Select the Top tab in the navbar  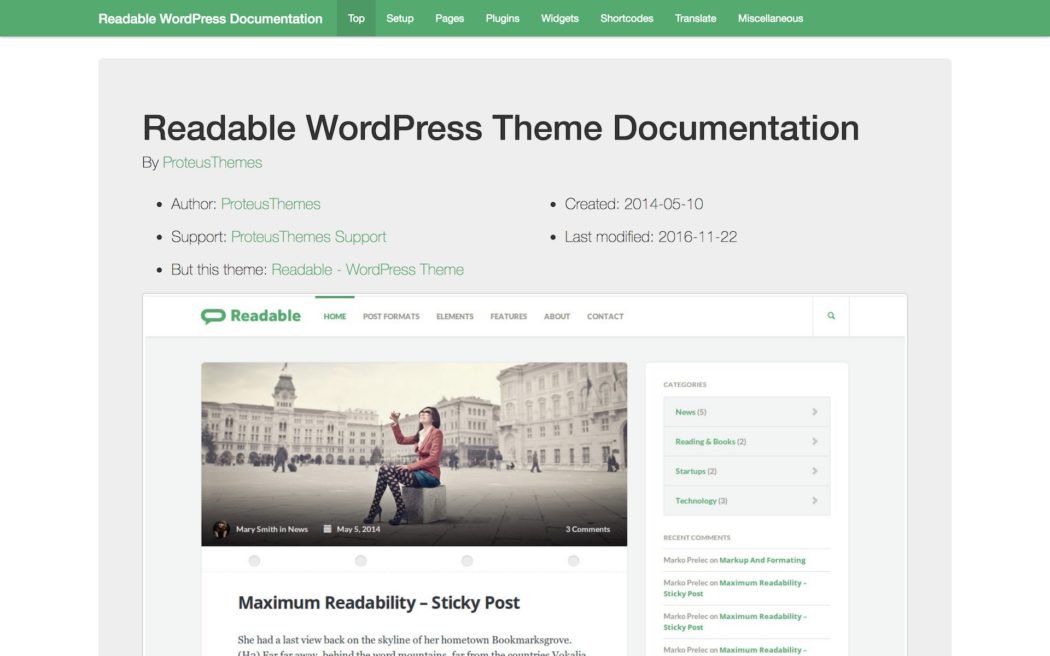tap(355, 18)
